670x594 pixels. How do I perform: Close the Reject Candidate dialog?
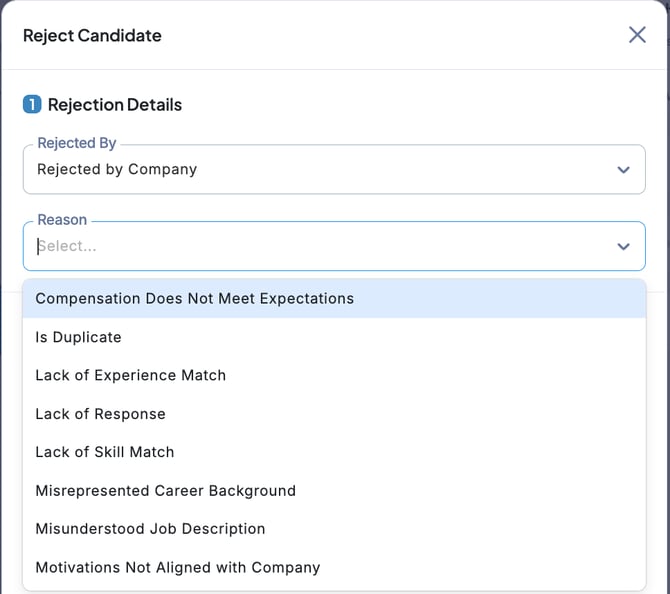coord(637,35)
